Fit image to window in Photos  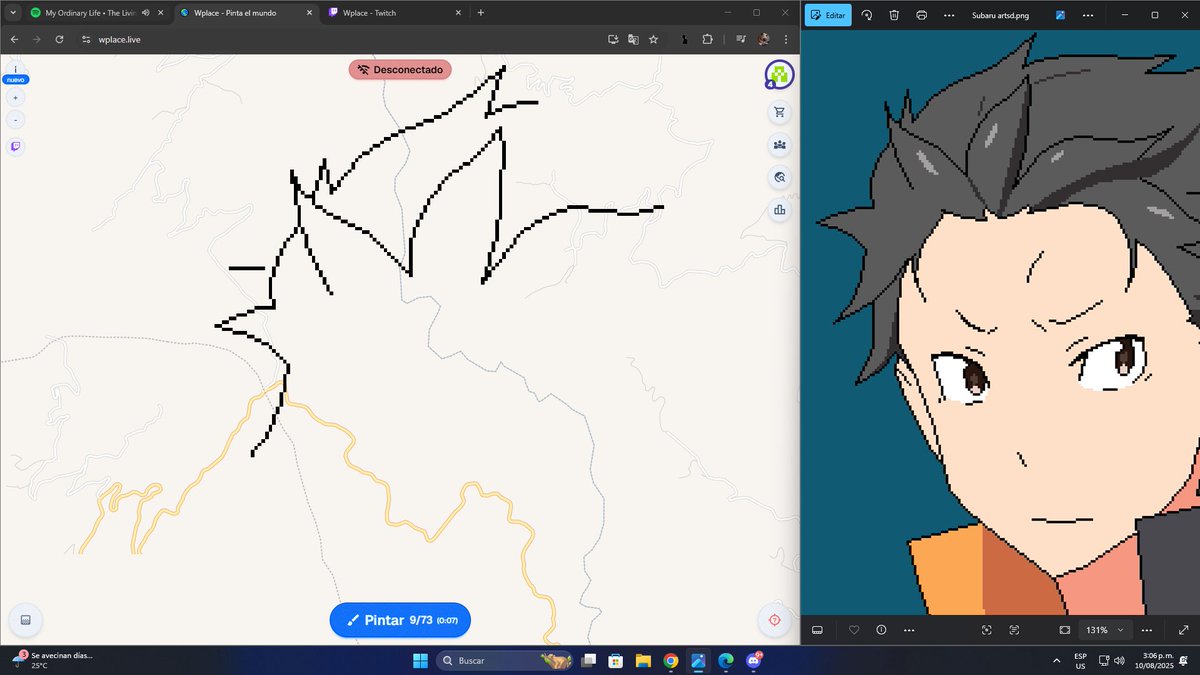tap(1064, 630)
